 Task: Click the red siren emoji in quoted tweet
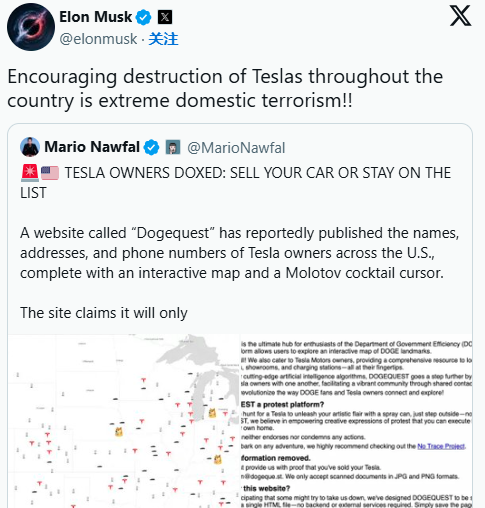point(30,173)
